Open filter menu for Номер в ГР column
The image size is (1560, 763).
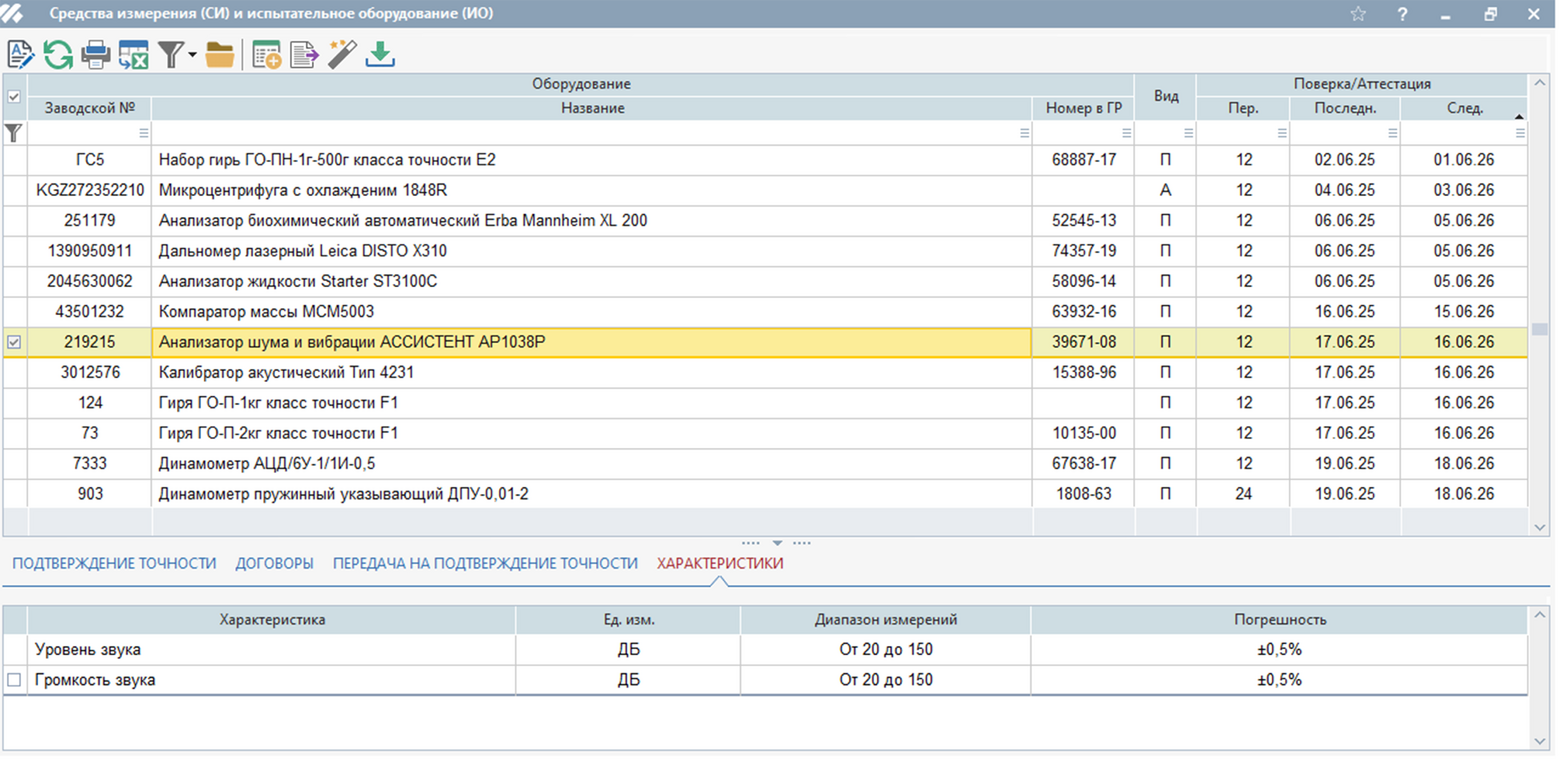click(1126, 132)
